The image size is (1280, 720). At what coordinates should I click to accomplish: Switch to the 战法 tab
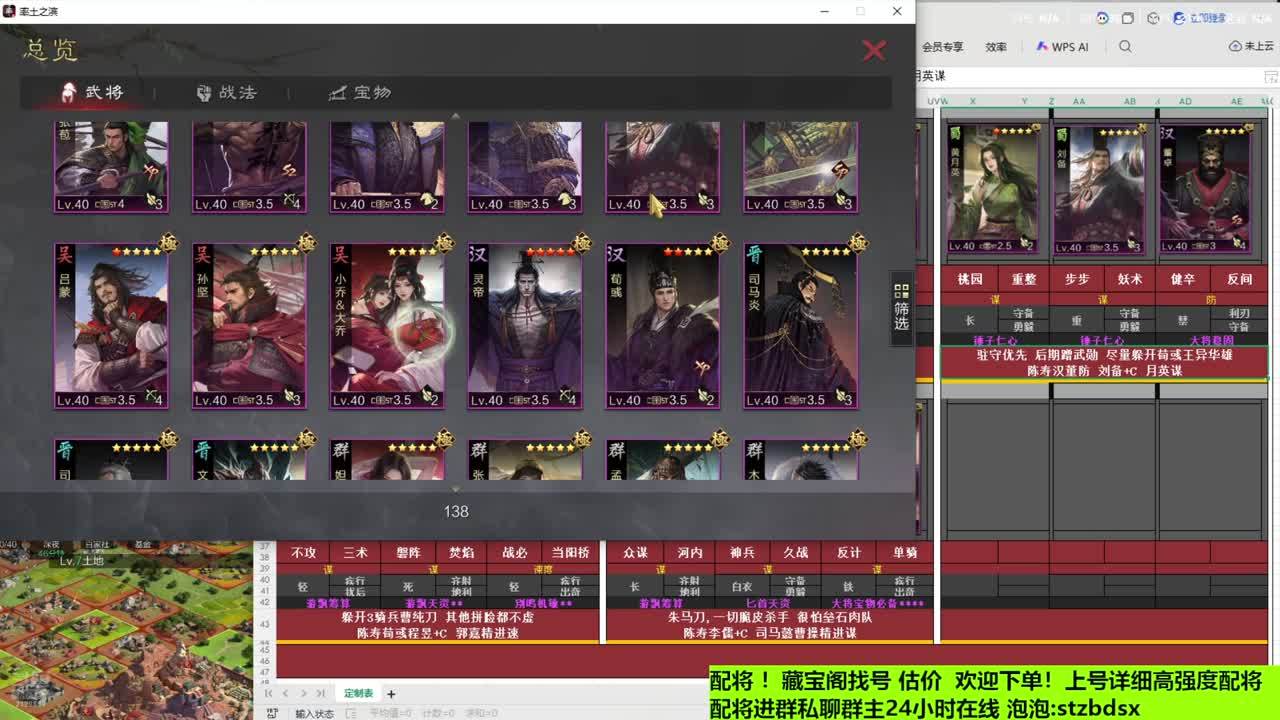pyautogui.click(x=227, y=93)
